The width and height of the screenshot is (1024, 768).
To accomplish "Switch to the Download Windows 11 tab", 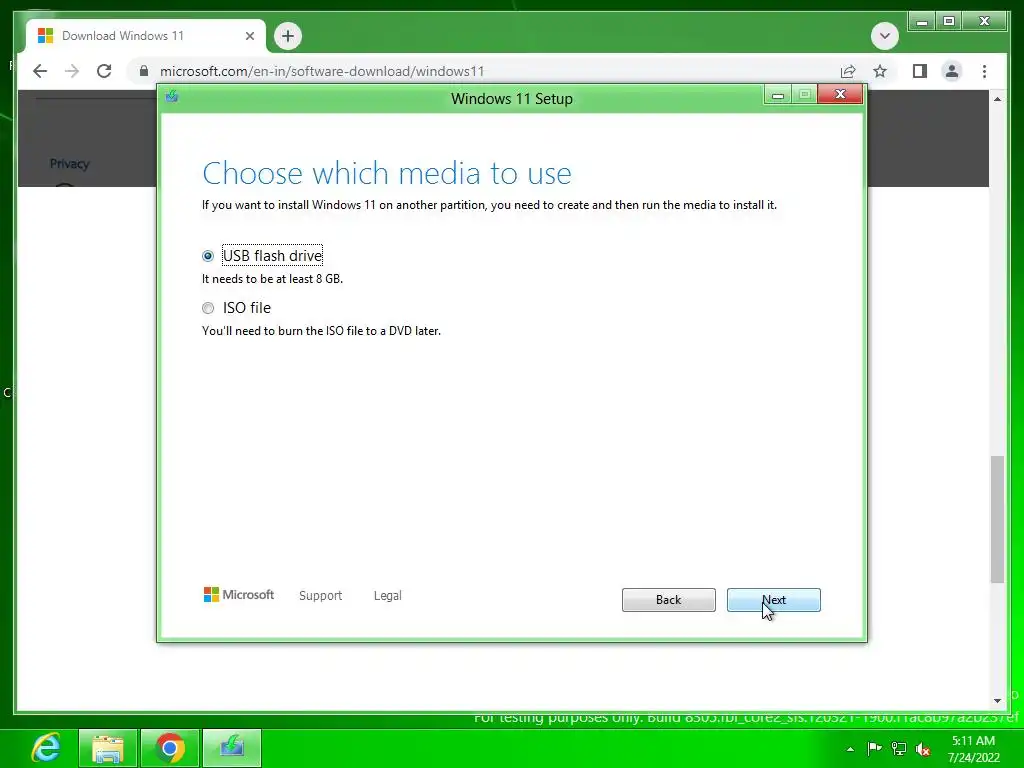I will point(146,36).
